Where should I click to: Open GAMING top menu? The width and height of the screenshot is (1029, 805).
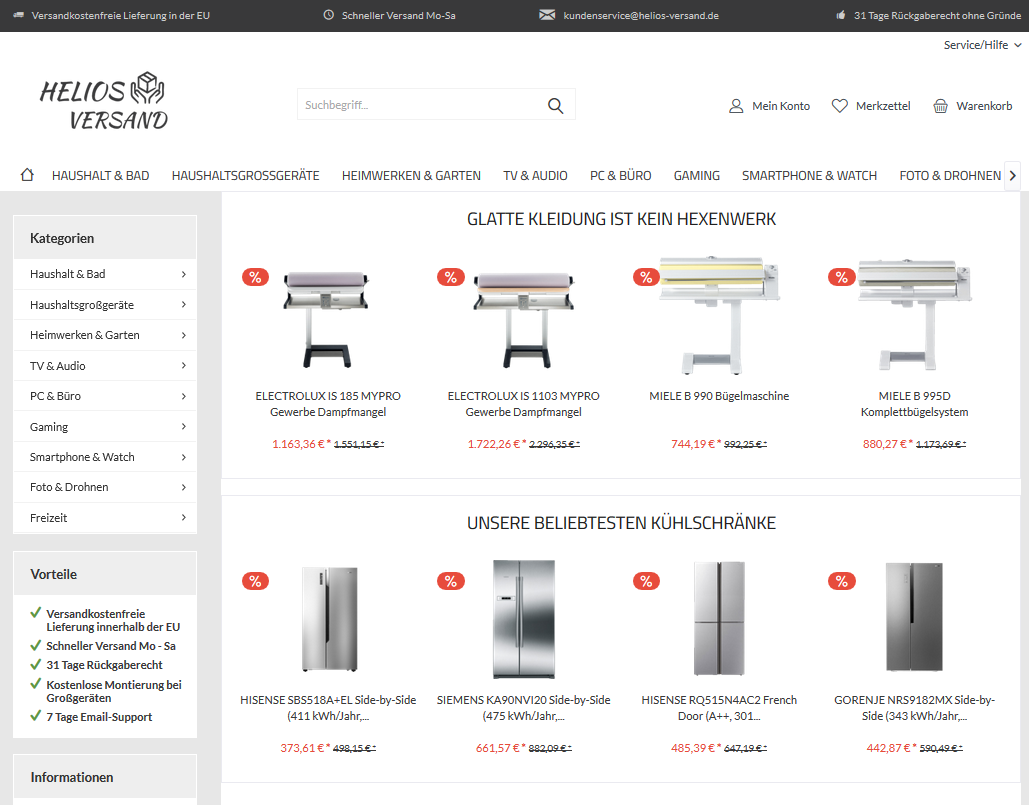click(x=697, y=176)
